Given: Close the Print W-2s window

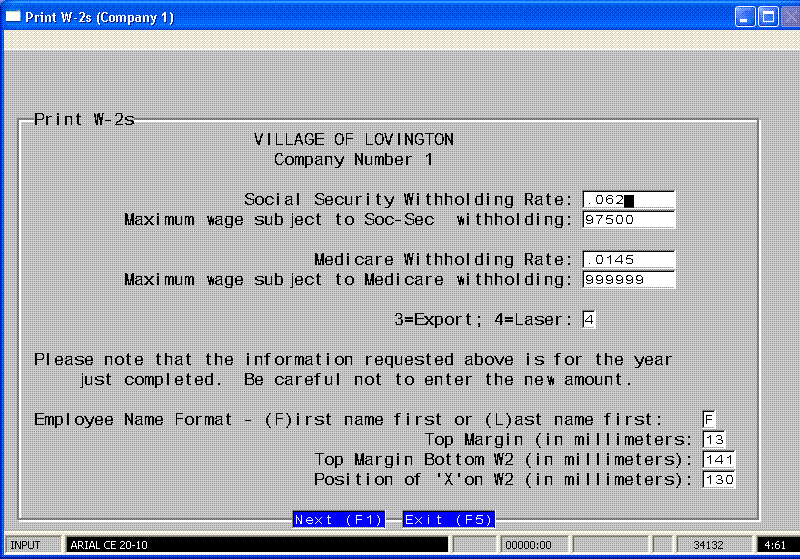Looking at the screenshot, I should point(788,17).
